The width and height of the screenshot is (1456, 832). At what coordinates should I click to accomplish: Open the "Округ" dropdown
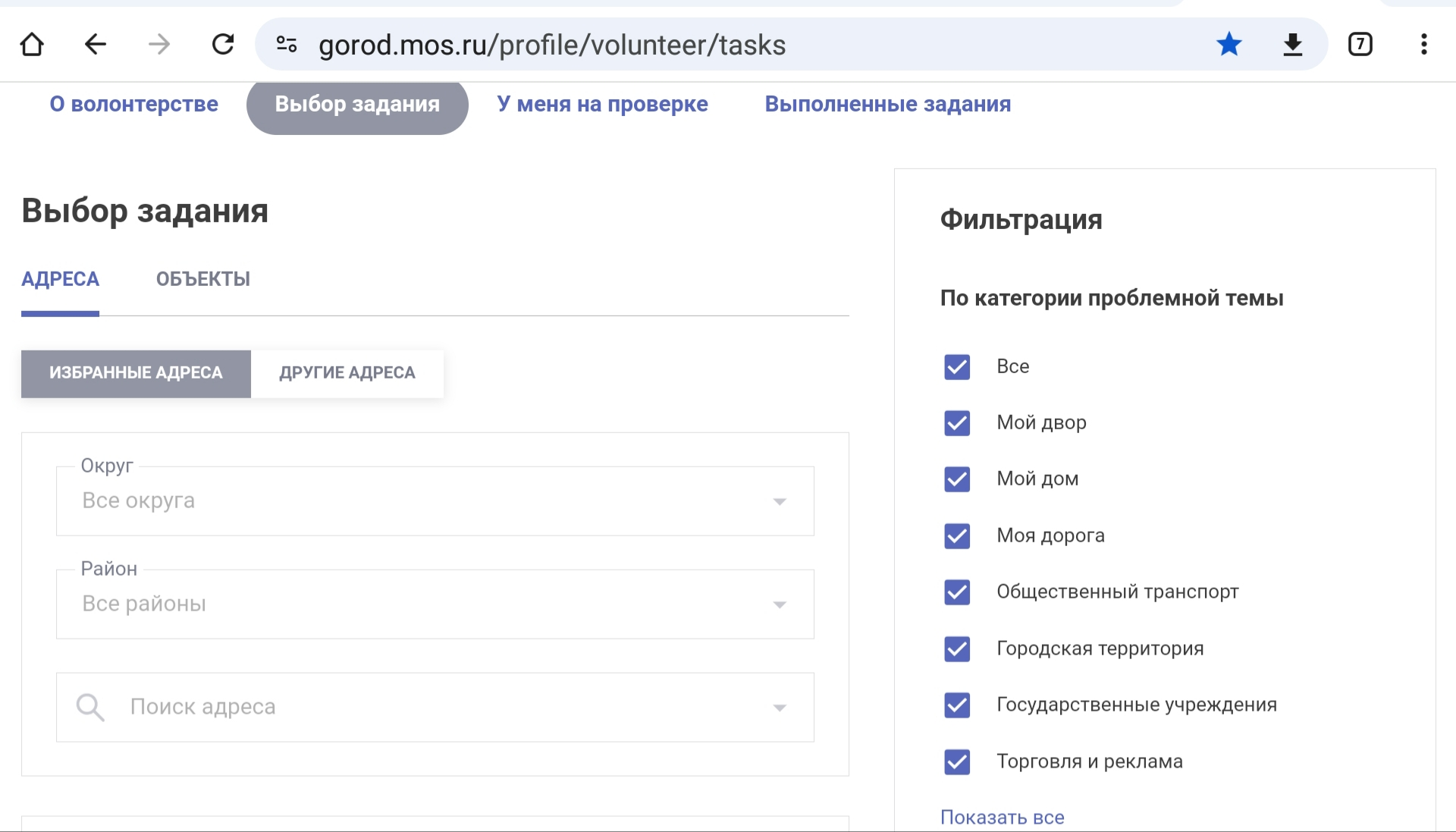pyautogui.click(x=435, y=501)
